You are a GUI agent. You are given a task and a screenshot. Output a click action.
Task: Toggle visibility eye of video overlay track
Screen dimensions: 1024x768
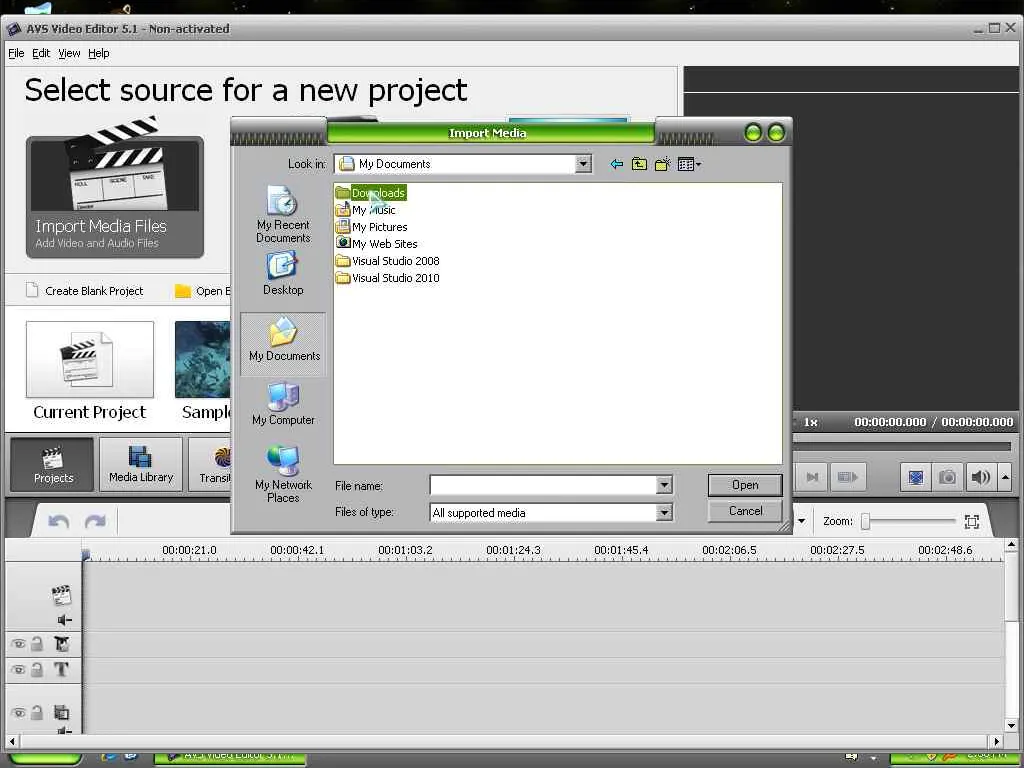18,712
